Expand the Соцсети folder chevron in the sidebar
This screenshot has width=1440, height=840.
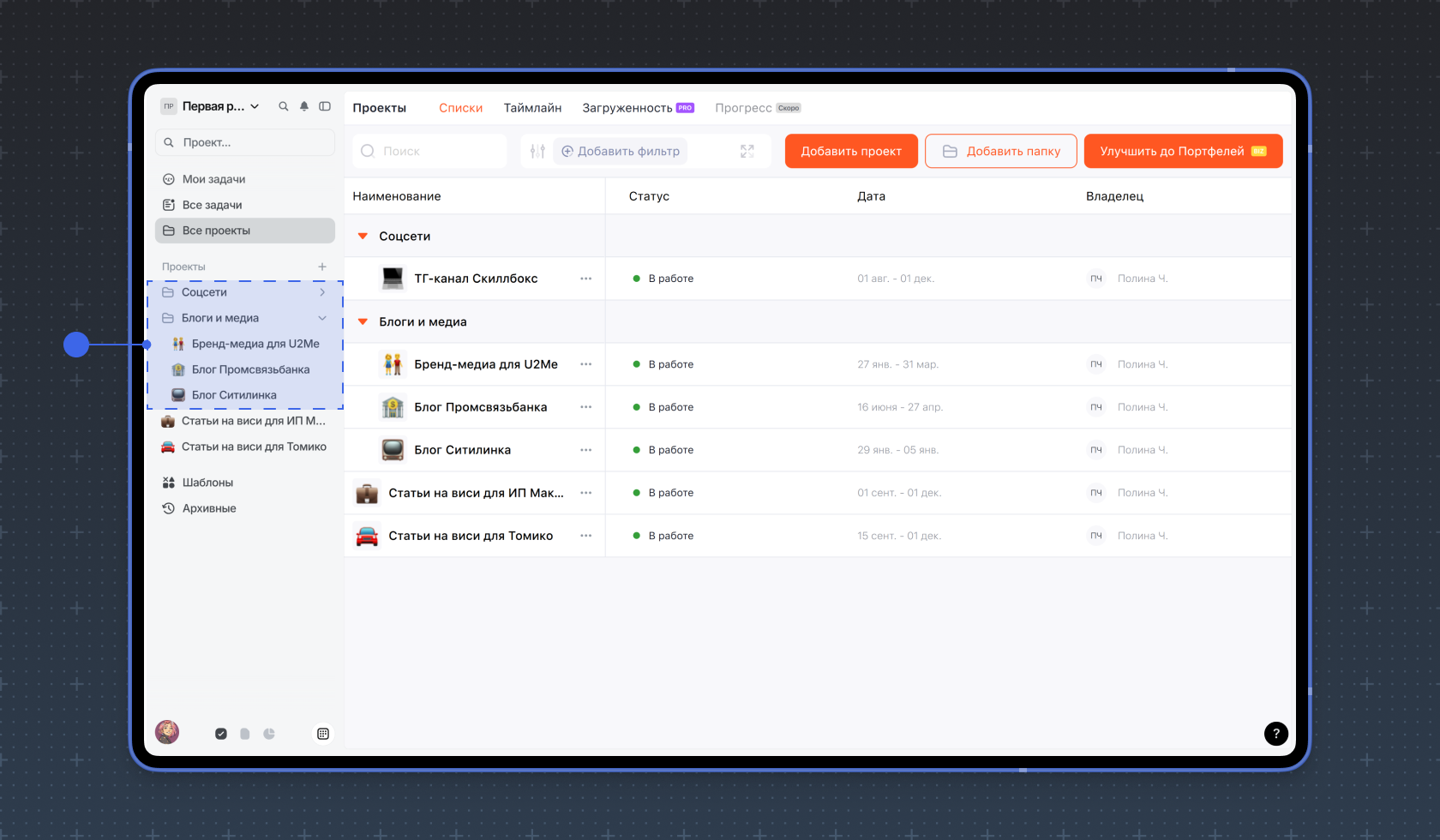[322, 292]
